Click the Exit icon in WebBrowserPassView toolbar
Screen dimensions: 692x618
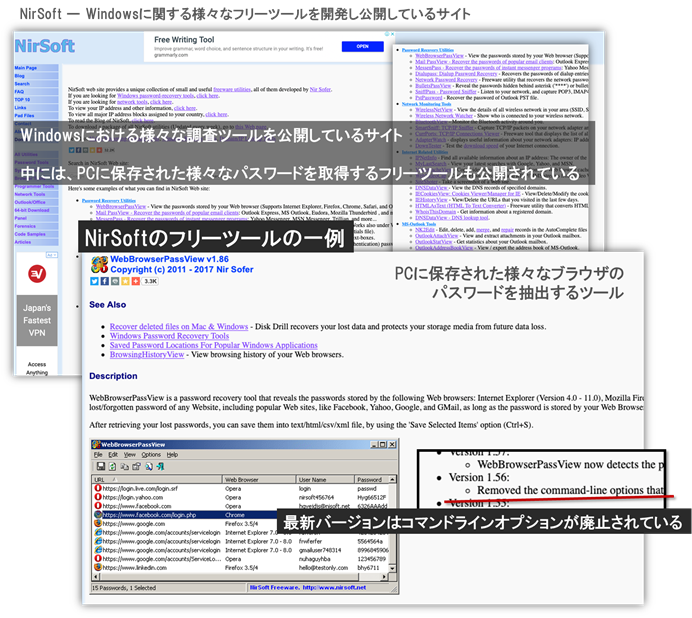[160, 466]
